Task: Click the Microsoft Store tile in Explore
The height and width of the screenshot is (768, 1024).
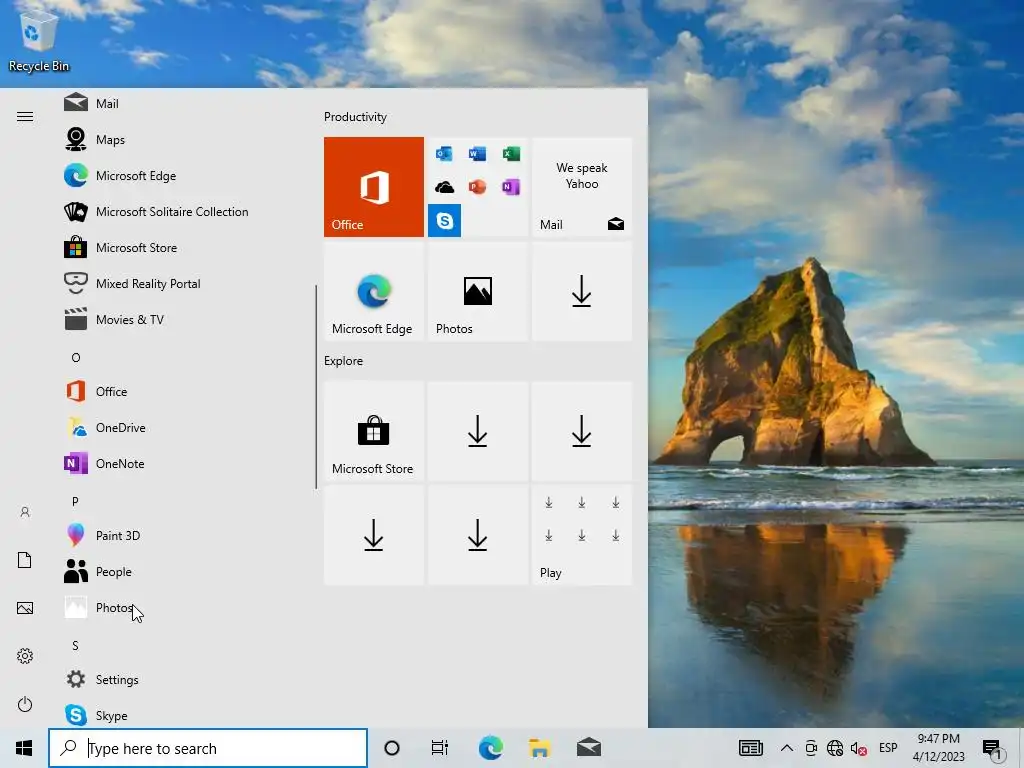Action: click(x=374, y=432)
